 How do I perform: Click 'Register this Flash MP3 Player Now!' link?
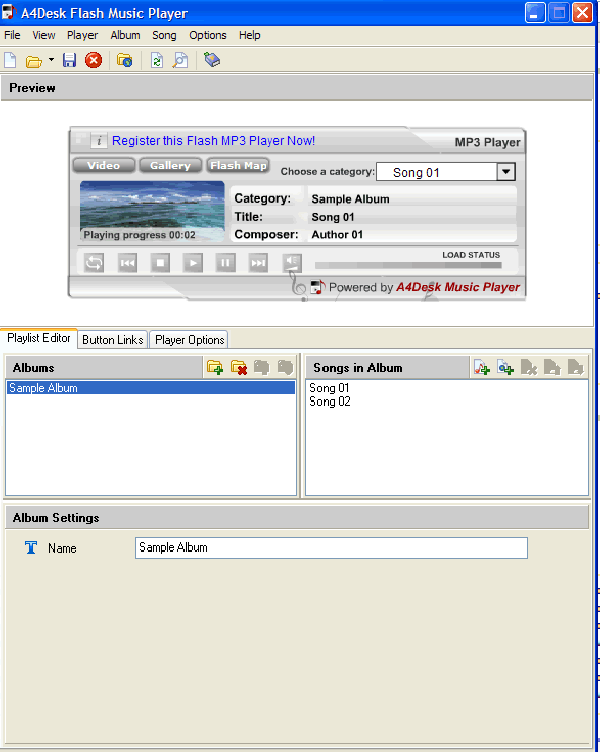coord(213,141)
